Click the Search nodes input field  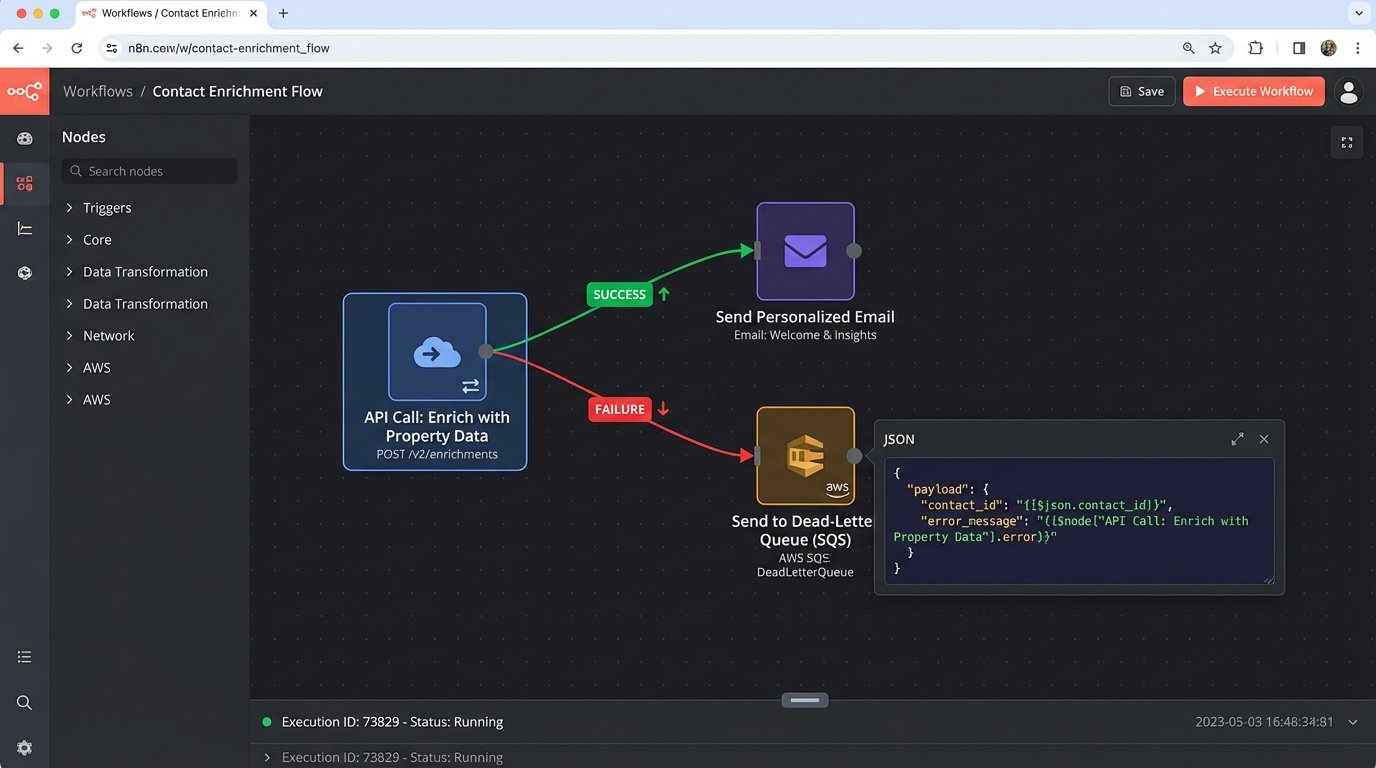click(150, 171)
